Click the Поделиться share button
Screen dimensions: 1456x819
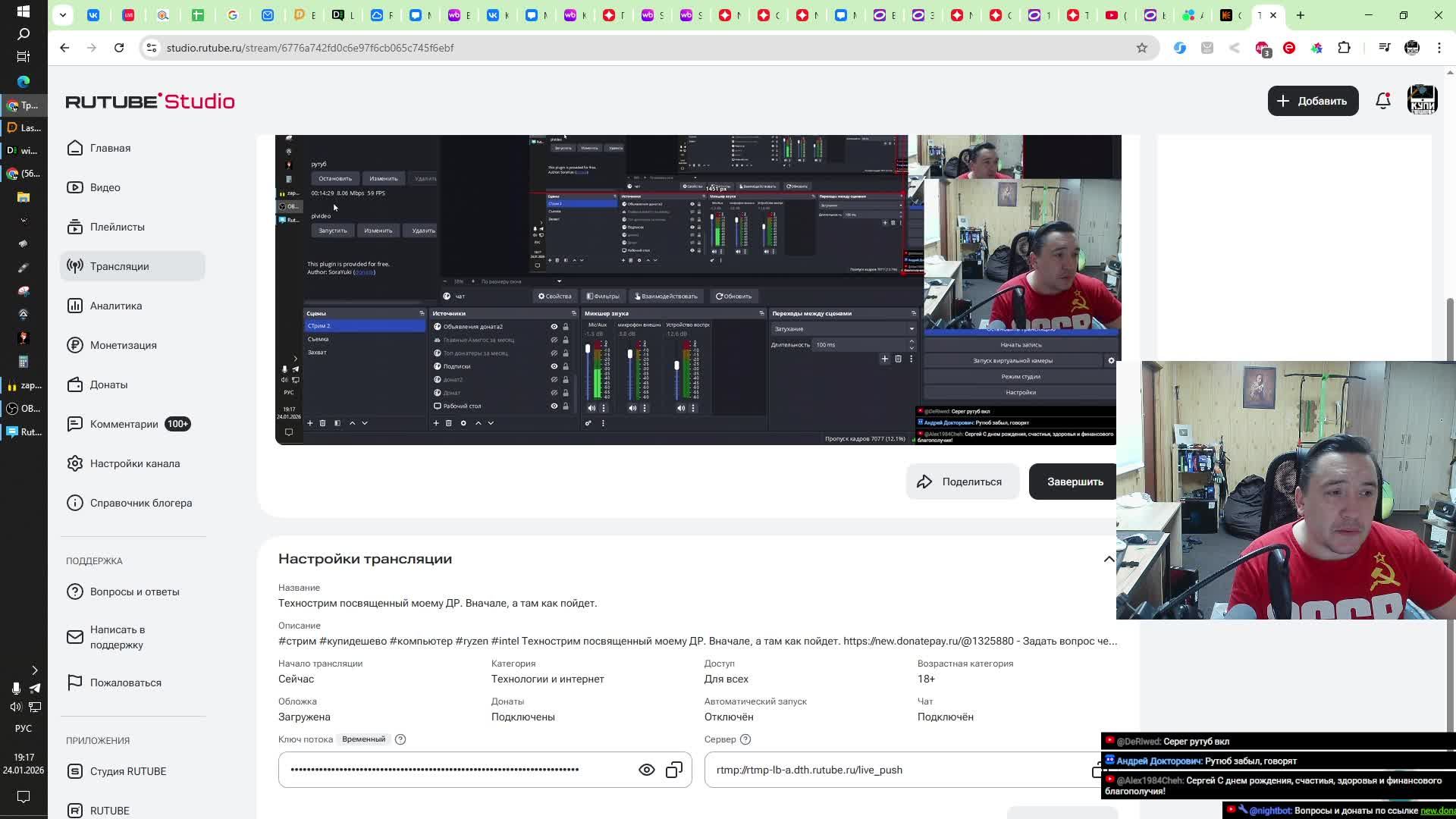pyautogui.click(x=962, y=482)
